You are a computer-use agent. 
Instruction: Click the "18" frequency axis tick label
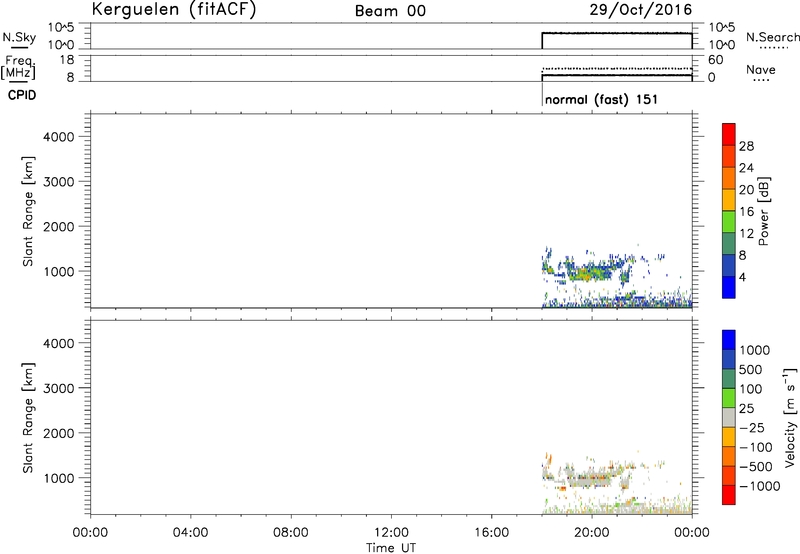pos(67,60)
